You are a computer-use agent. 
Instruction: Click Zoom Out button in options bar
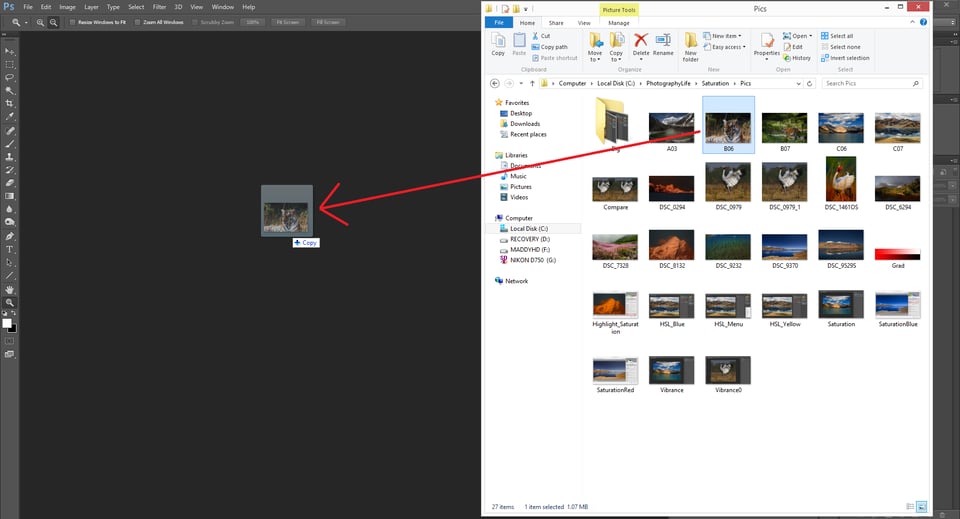tap(53, 22)
